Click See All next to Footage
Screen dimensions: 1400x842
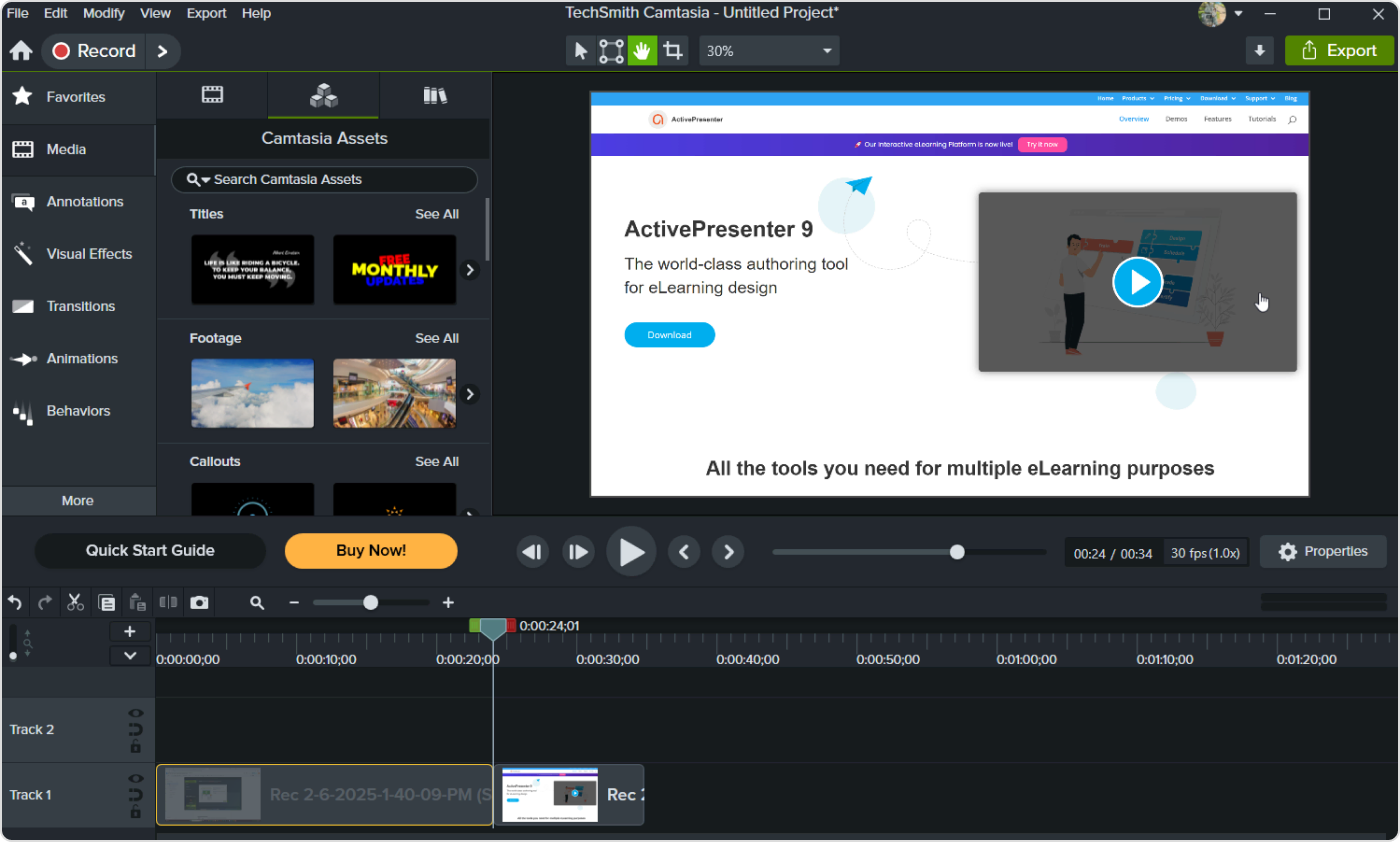436,338
